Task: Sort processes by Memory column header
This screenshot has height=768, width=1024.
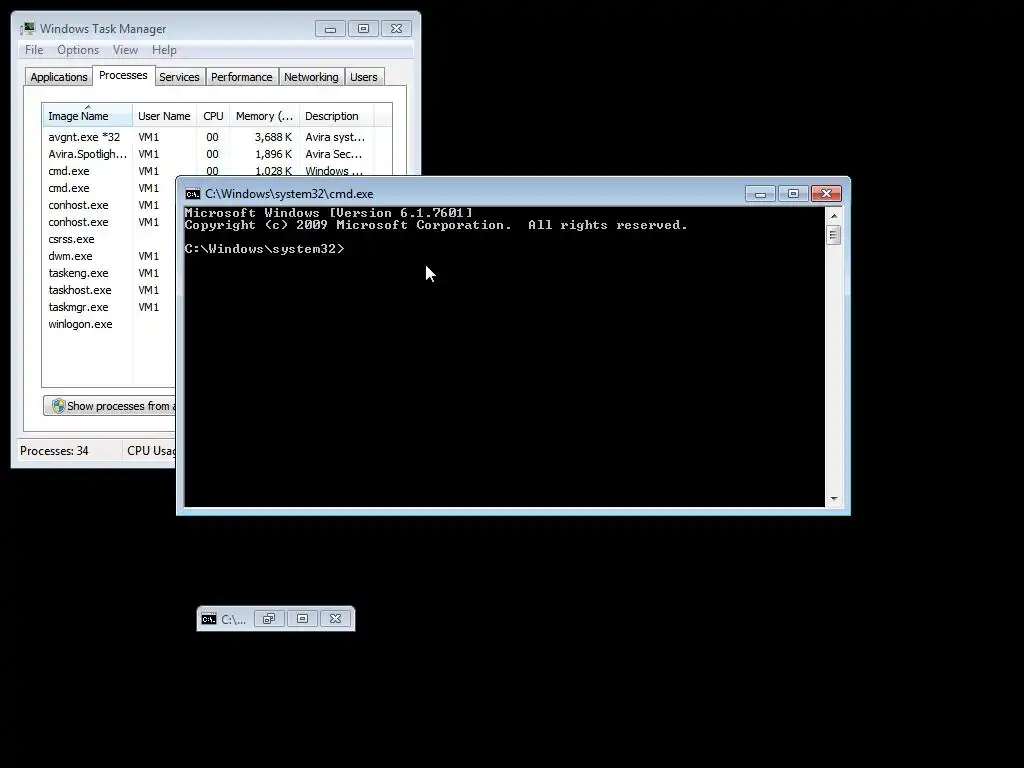Action: pos(264,116)
